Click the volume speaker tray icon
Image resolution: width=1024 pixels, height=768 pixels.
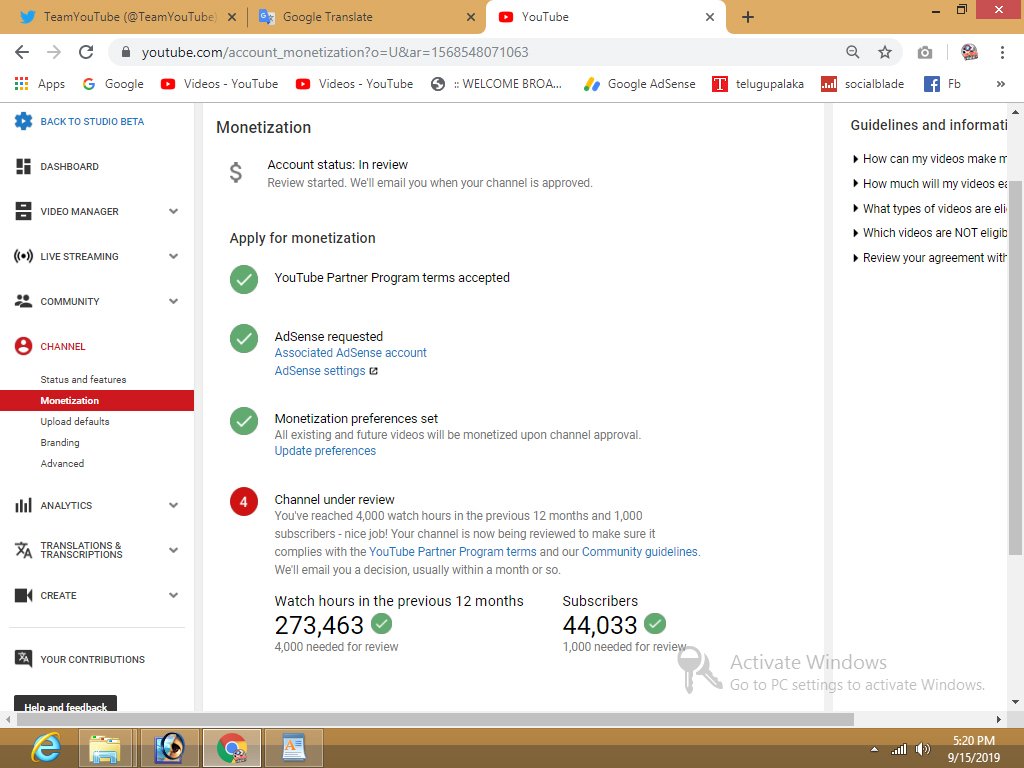[923, 749]
